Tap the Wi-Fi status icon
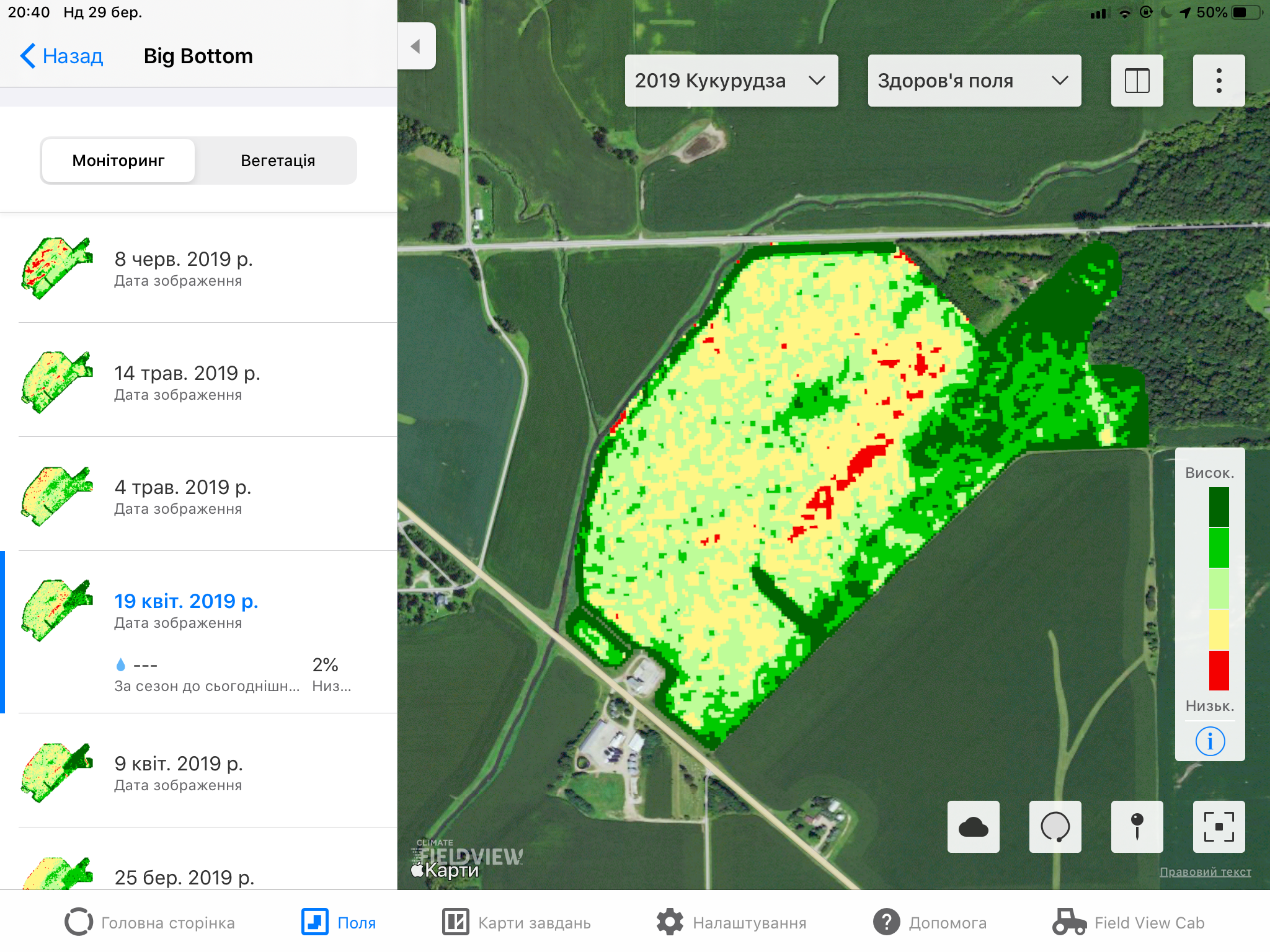This screenshot has height=952, width=1270. point(1124,12)
